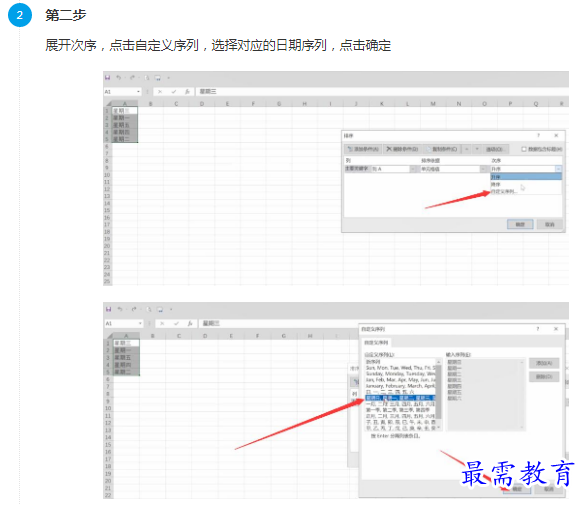The image size is (583, 505).
Task: Click the Options button in Sort dialog
Action: pos(495,149)
